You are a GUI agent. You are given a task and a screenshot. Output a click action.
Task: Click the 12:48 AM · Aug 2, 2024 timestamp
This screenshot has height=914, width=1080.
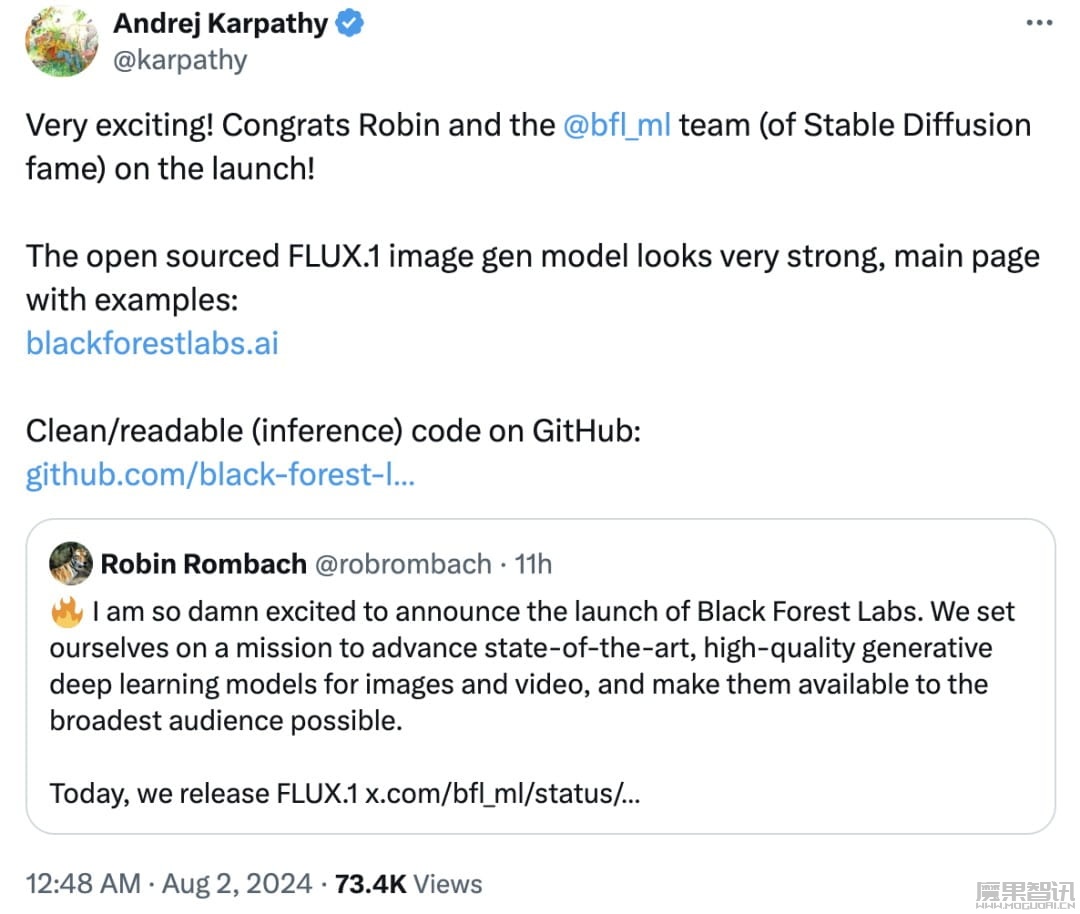169,884
